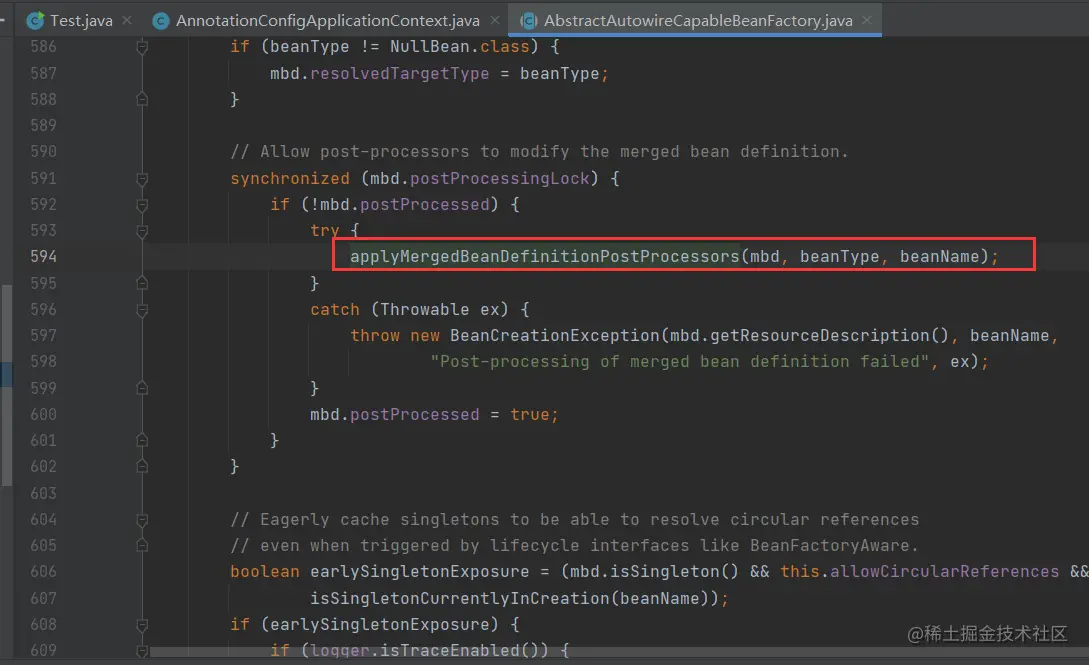Image resolution: width=1089 pixels, height=665 pixels.
Task: Collapse the try block at line 593
Action: pos(142,230)
